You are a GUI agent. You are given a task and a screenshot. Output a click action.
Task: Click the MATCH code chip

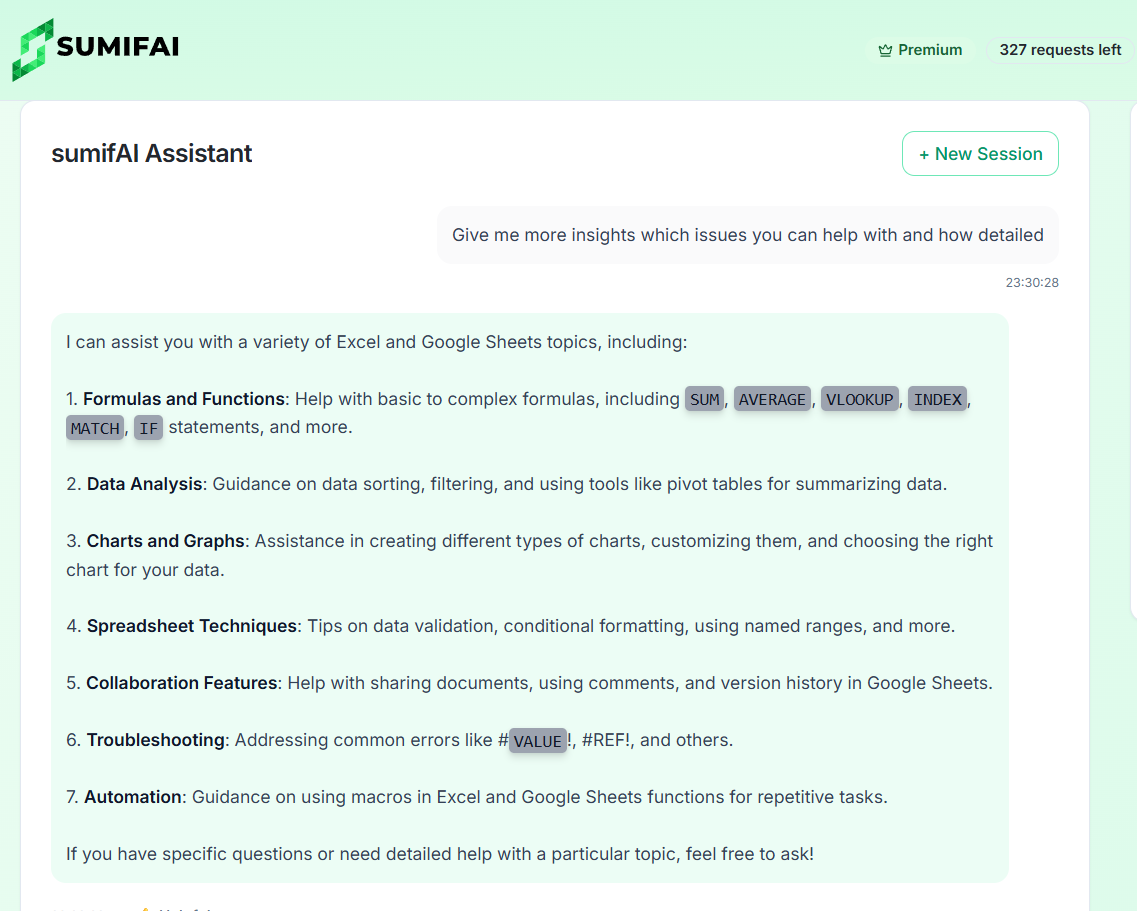[x=95, y=428]
